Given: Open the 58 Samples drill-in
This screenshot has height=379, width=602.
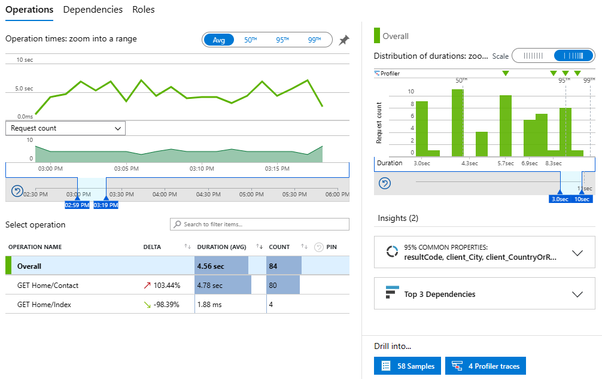Looking at the screenshot, I should coord(407,366).
